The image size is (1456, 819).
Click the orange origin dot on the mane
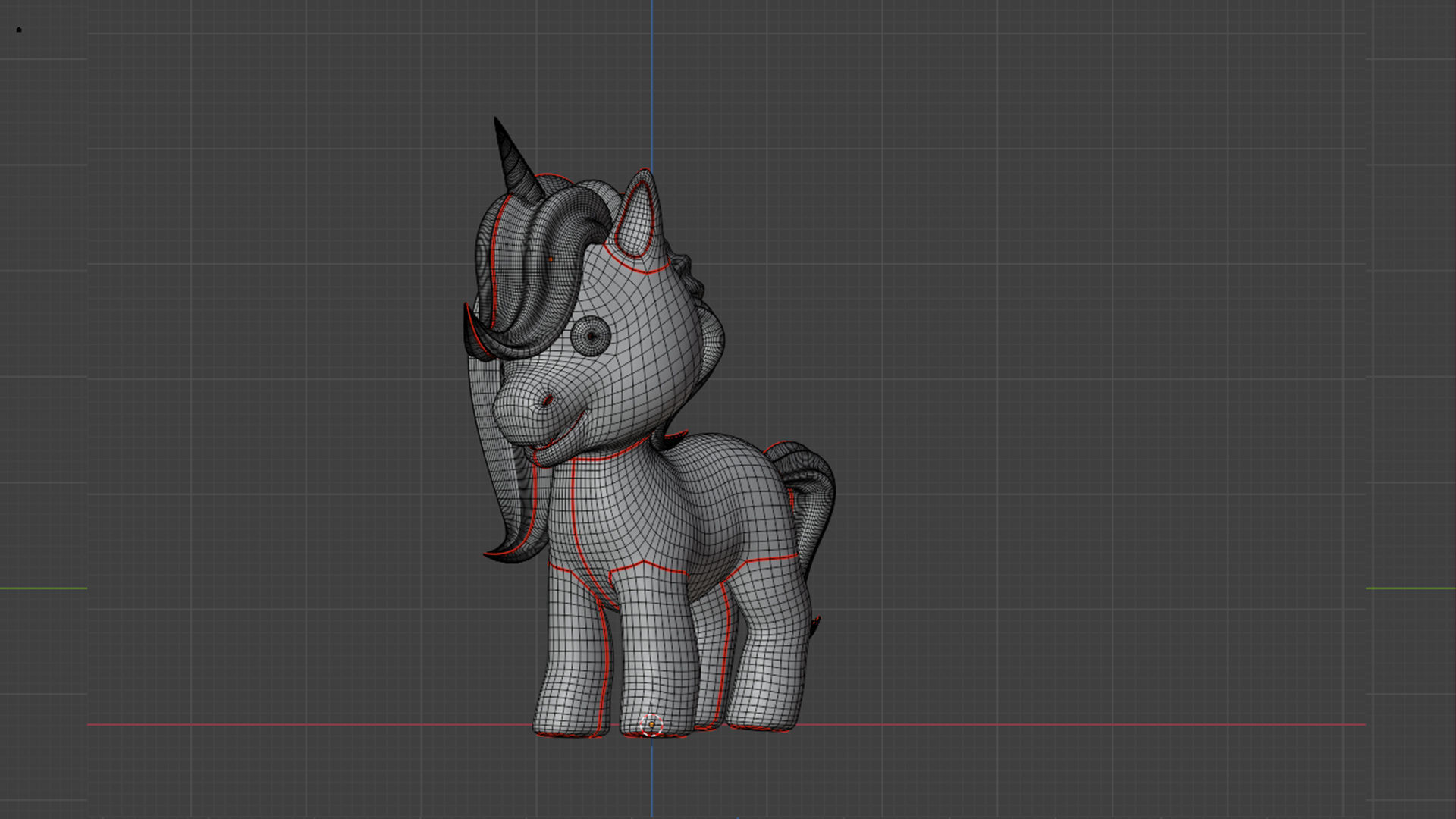(551, 259)
